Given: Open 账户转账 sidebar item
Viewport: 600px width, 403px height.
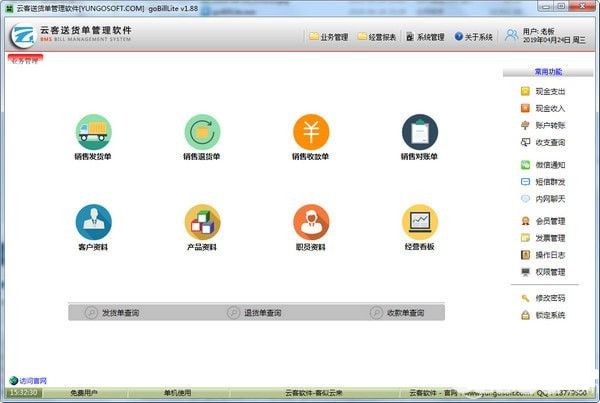Looking at the screenshot, I should 543,125.
